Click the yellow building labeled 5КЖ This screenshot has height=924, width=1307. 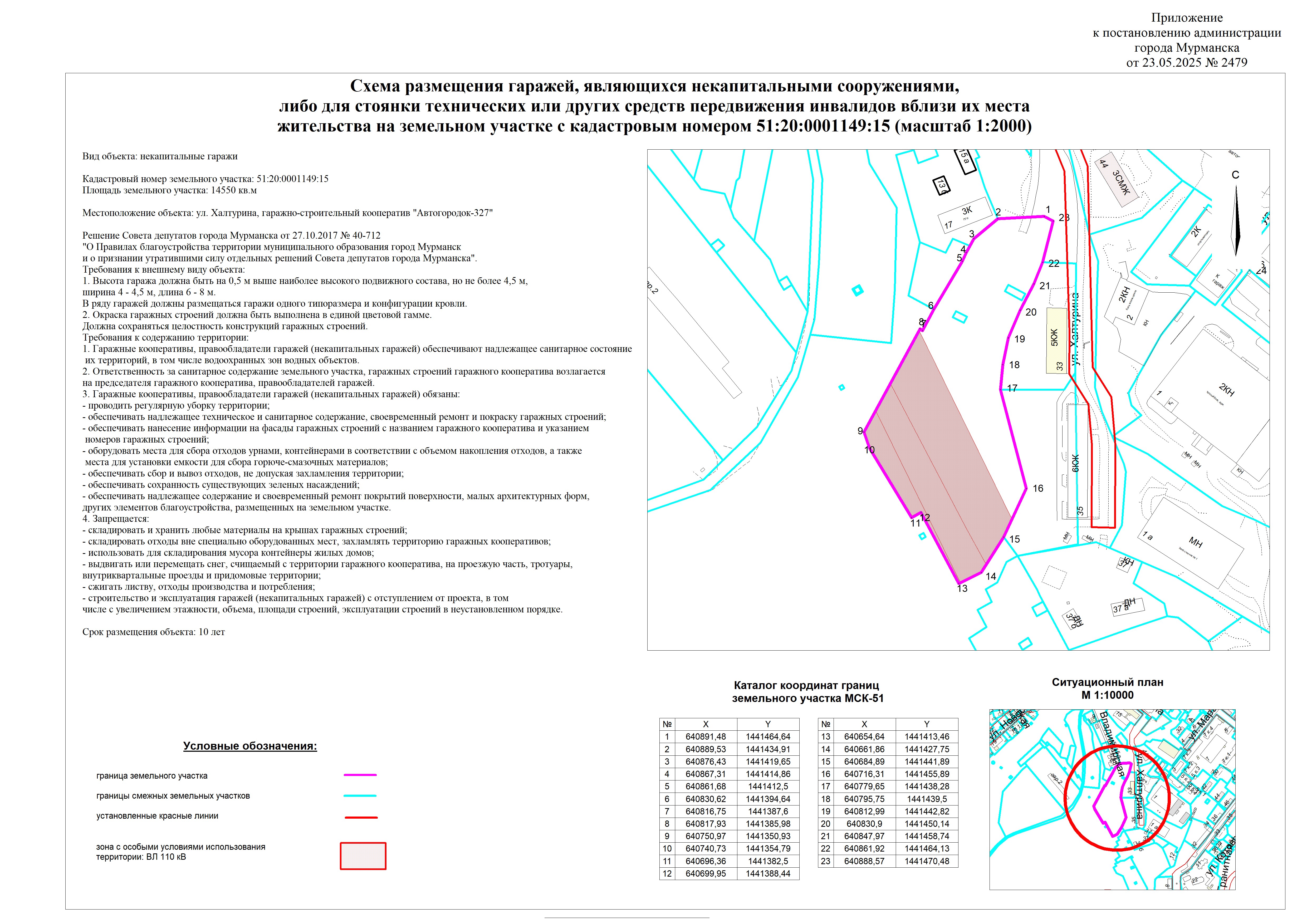1056,341
